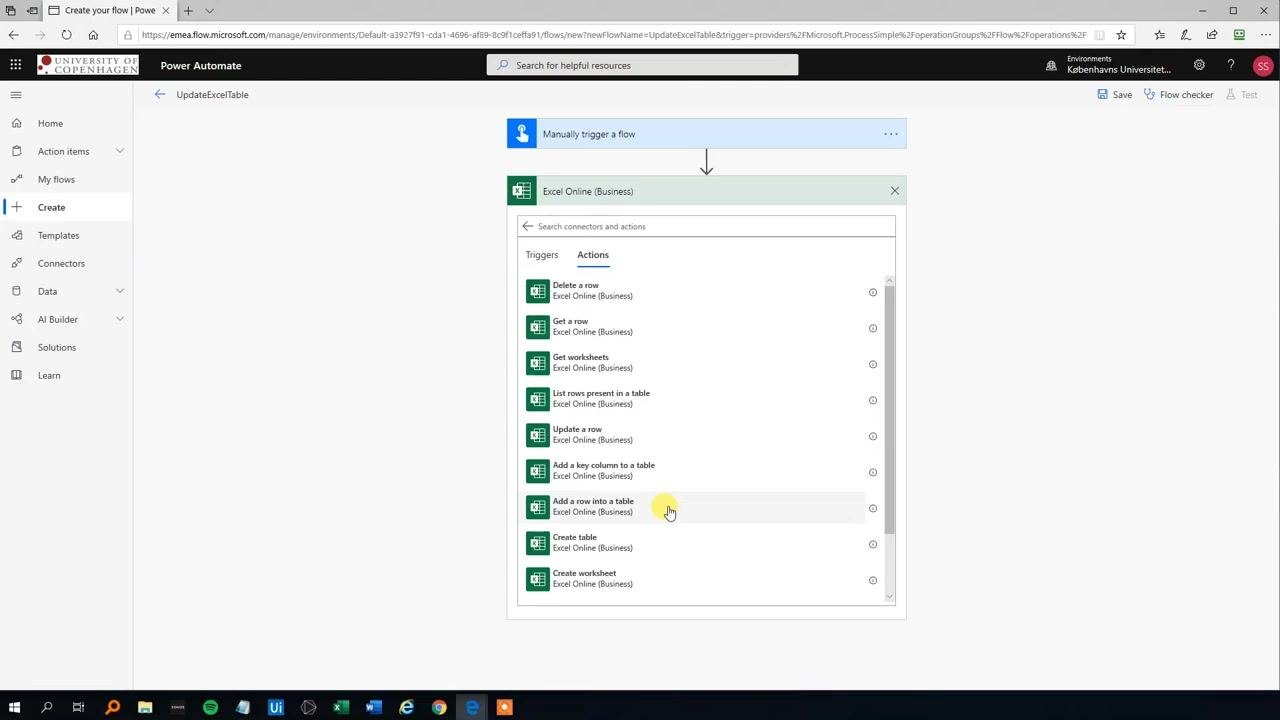Open Action items in the sidebar
Image resolution: width=1280 pixels, height=720 pixels.
point(63,151)
